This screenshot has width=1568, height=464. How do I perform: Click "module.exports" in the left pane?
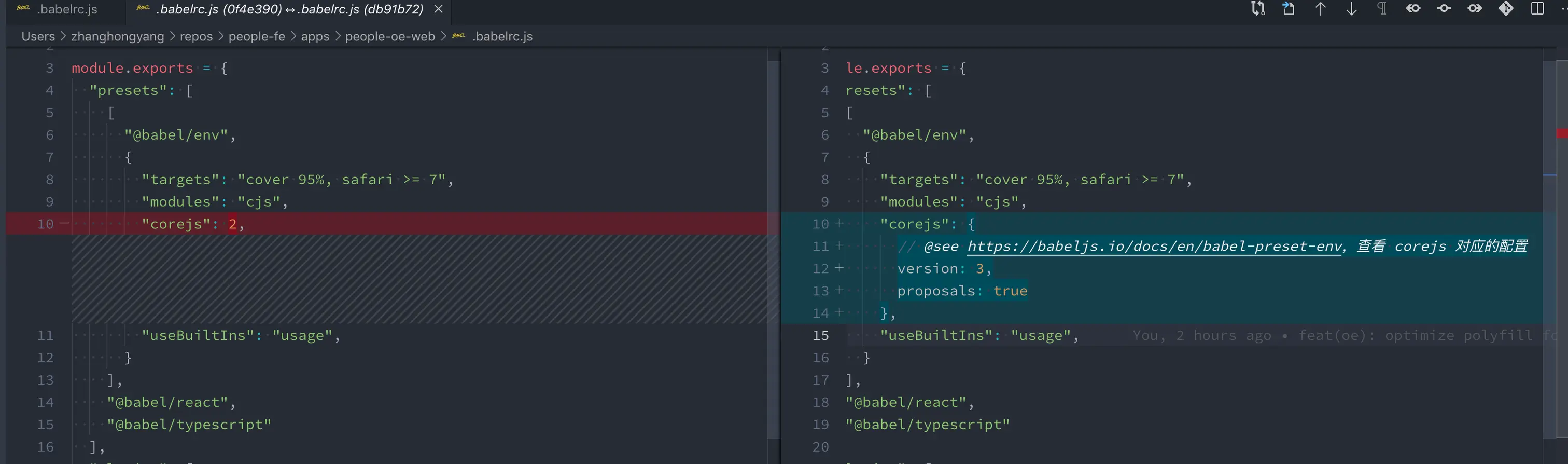pos(132,68)
